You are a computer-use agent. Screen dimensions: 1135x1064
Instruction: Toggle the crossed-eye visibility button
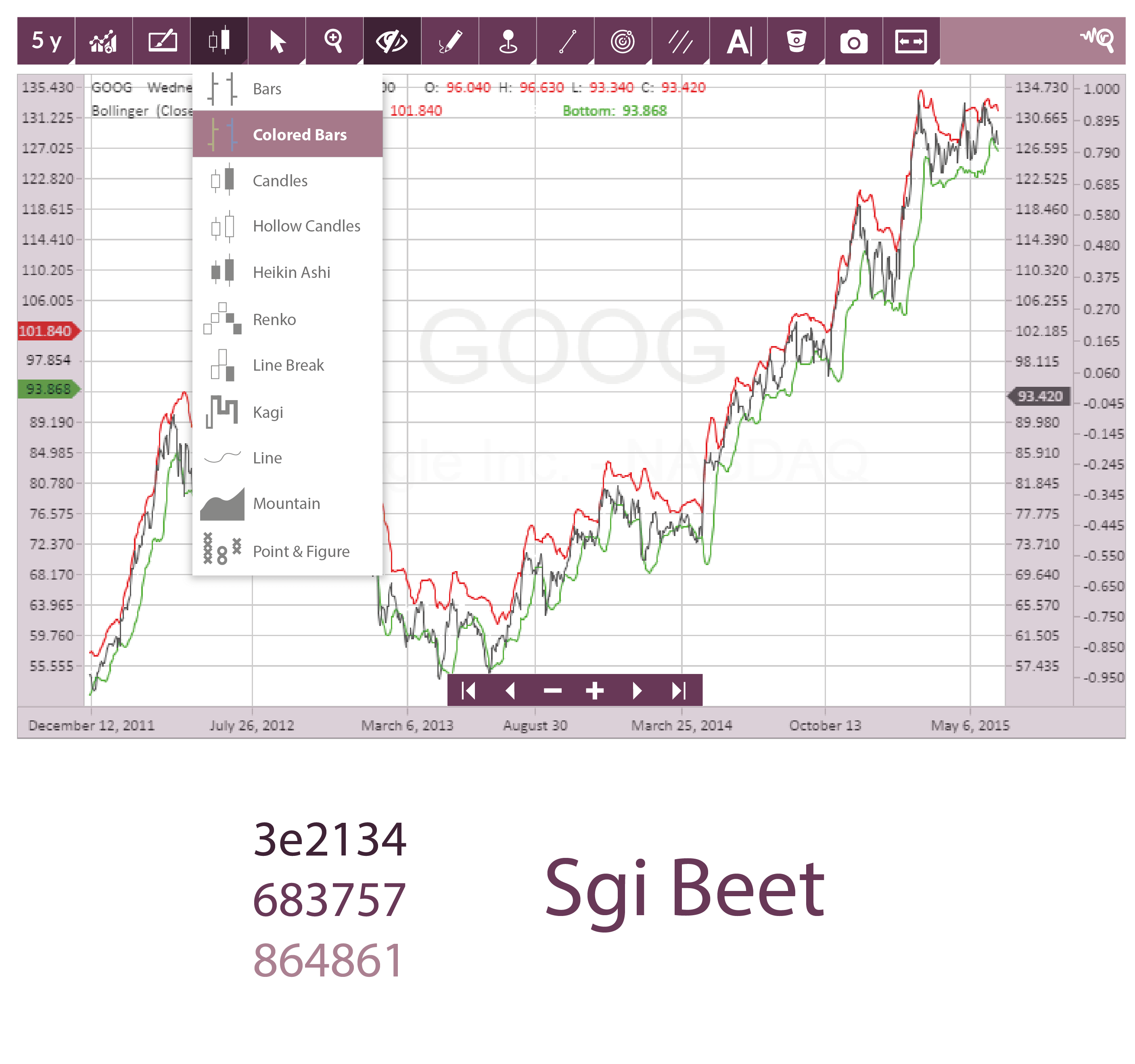[392, 40]
